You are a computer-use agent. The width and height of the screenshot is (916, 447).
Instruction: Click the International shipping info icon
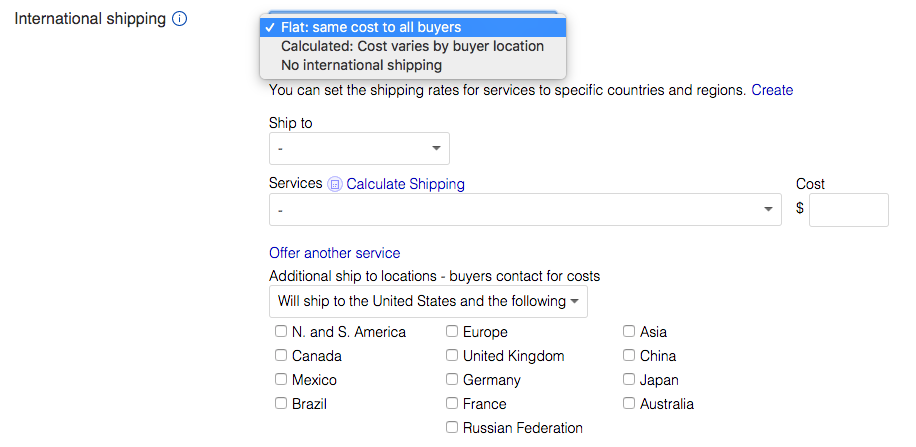179,19
